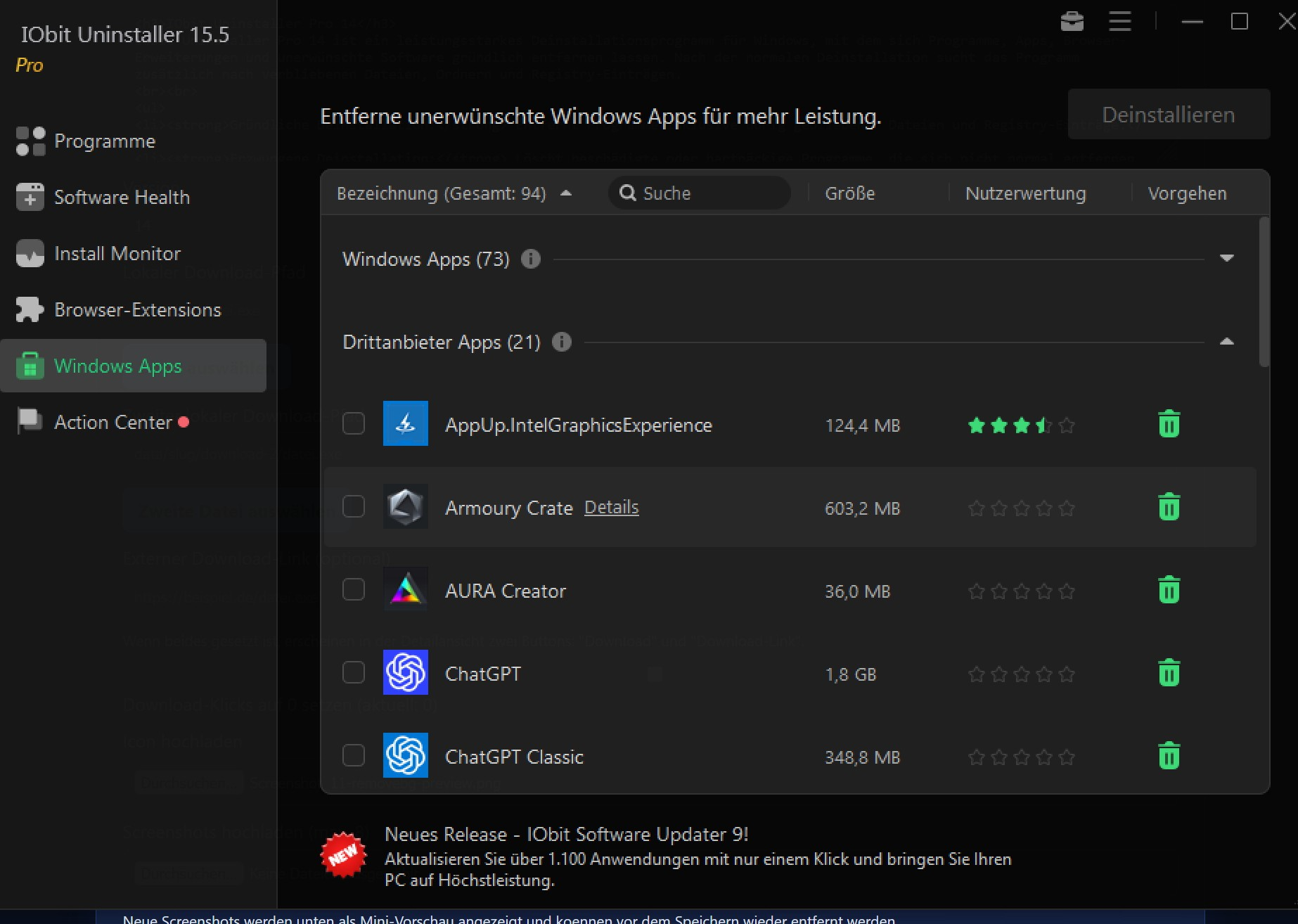The image size is (1298, 924).
Task: Open Neues Release IObit Software Updater 9 link
Action: 566,834
